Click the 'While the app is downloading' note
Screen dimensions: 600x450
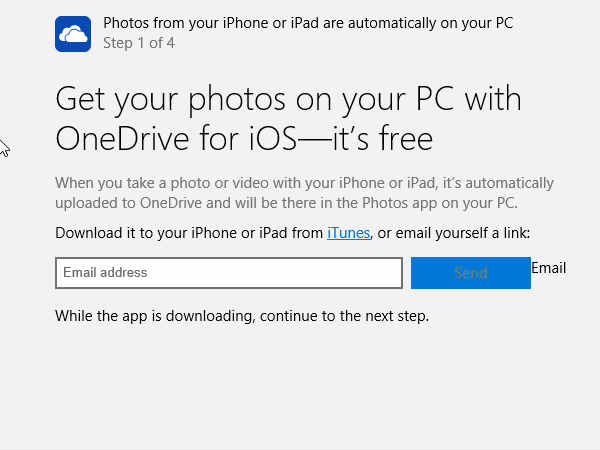tap(155, 316)
